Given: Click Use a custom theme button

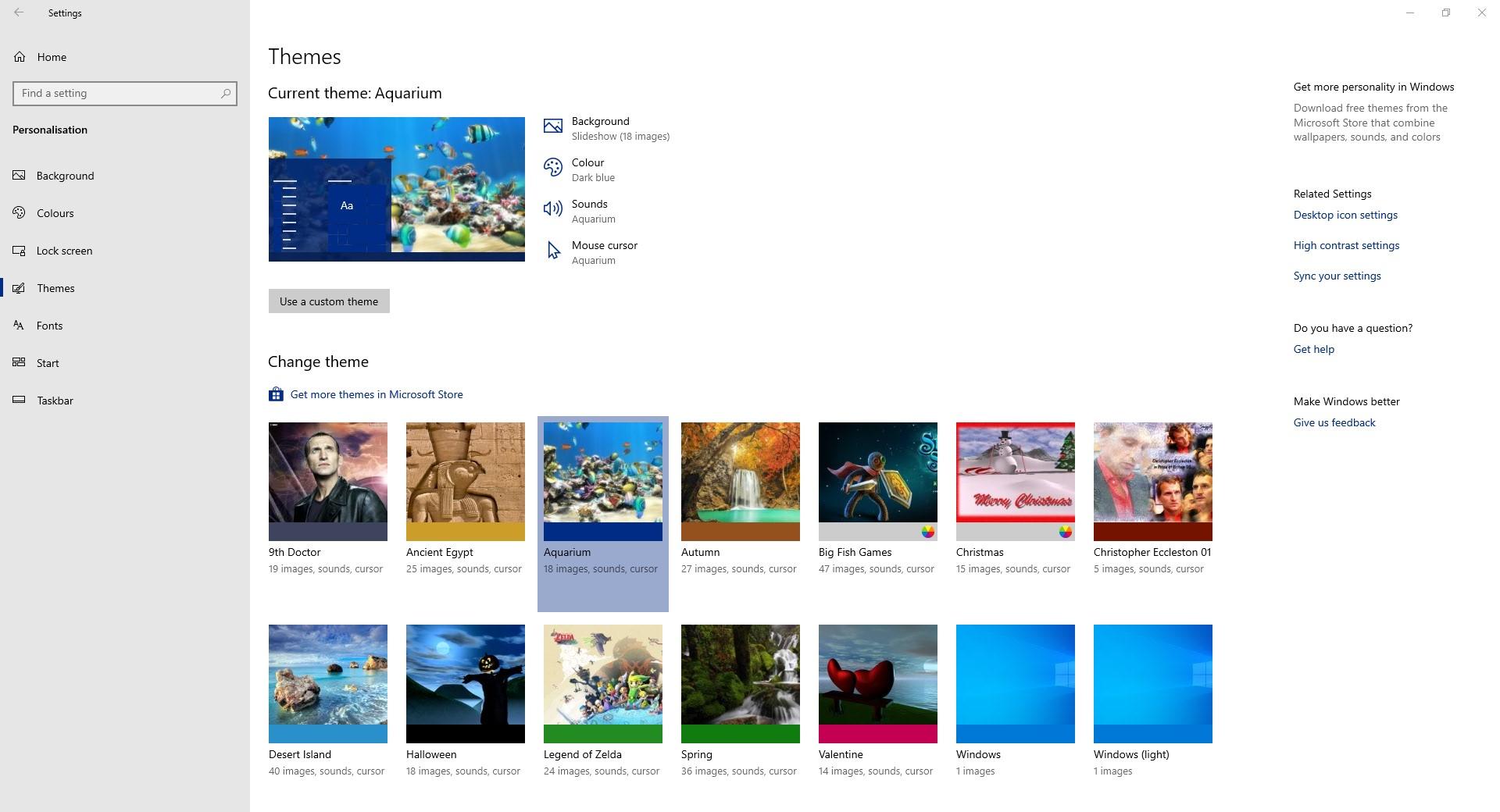Looking at the screenshot, I should [329, 301].
